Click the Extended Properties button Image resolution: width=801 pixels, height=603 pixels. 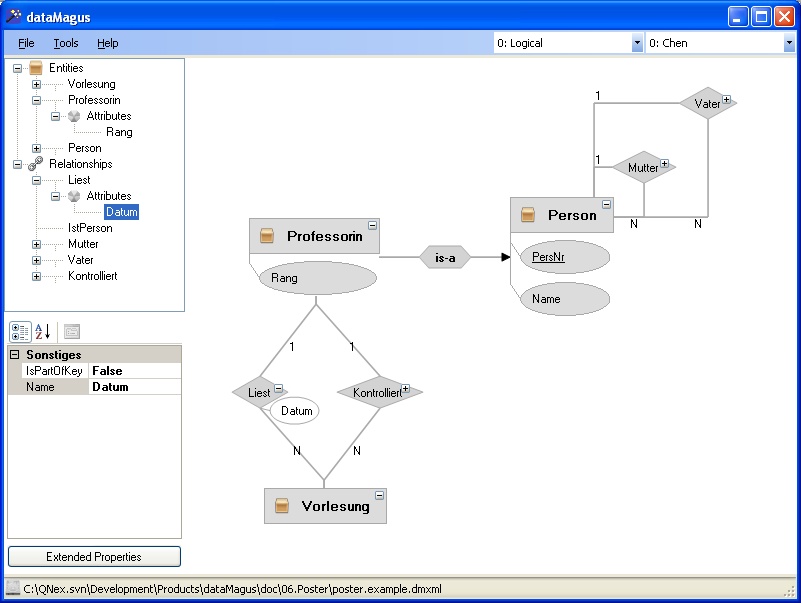click(94, 556)
